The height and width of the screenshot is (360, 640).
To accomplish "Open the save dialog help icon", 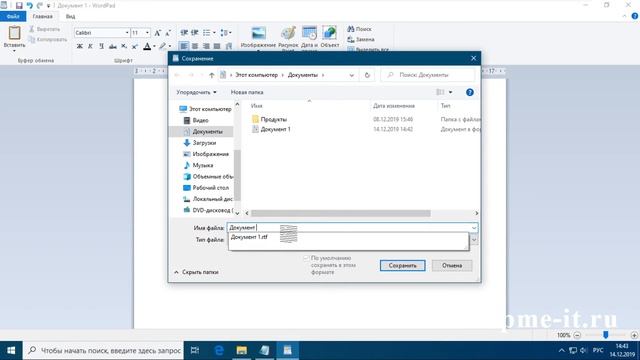I will (x=470, y=92).
